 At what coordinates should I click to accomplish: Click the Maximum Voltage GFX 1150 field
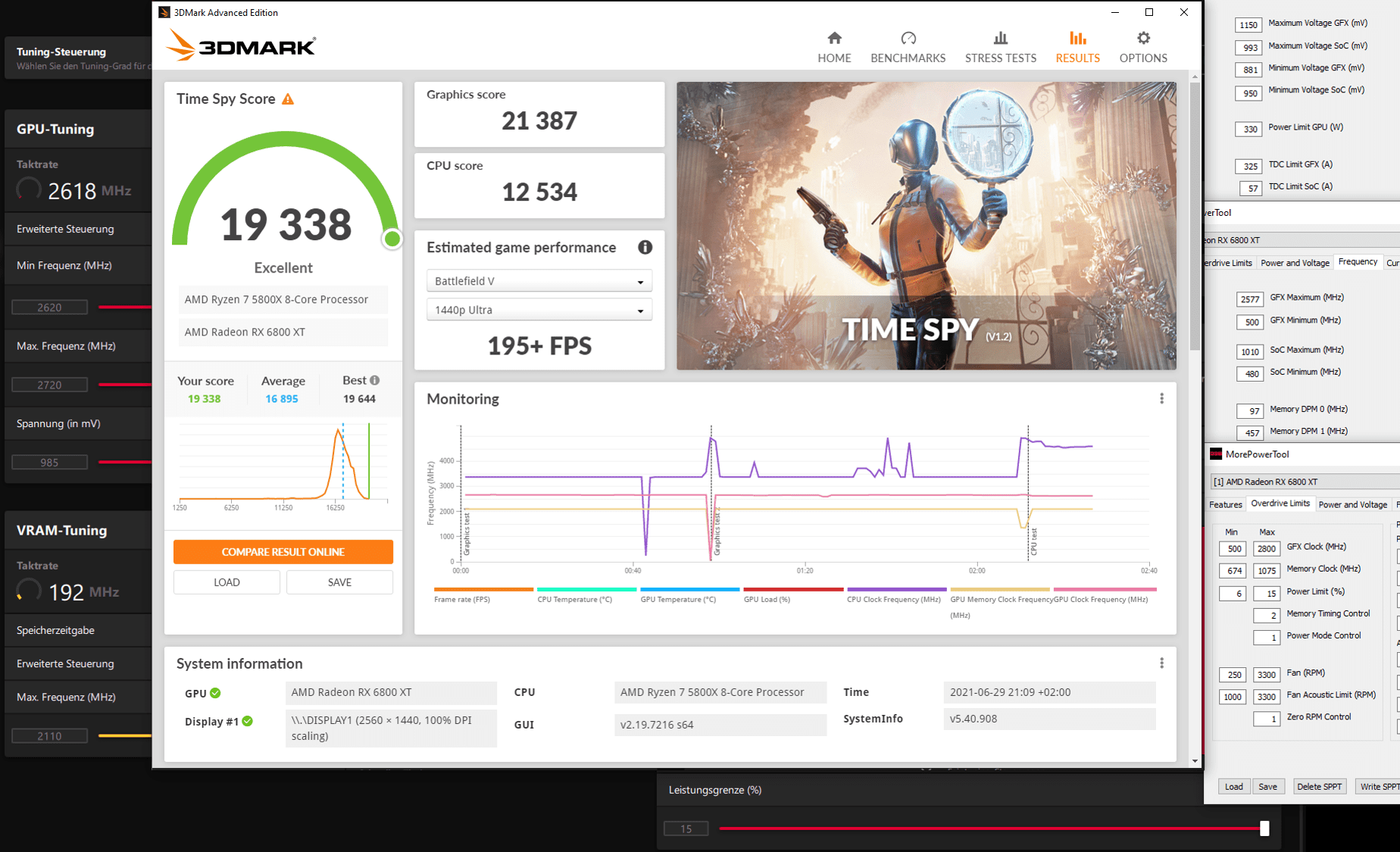click(1248, 25)
